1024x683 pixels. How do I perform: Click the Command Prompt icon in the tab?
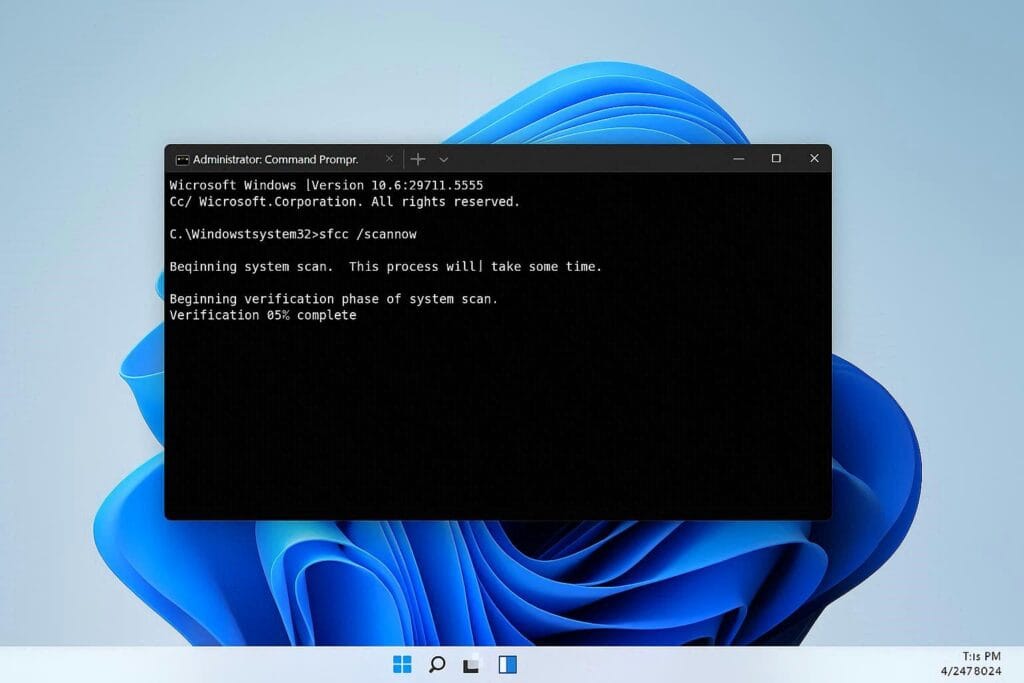pos(182,159)
